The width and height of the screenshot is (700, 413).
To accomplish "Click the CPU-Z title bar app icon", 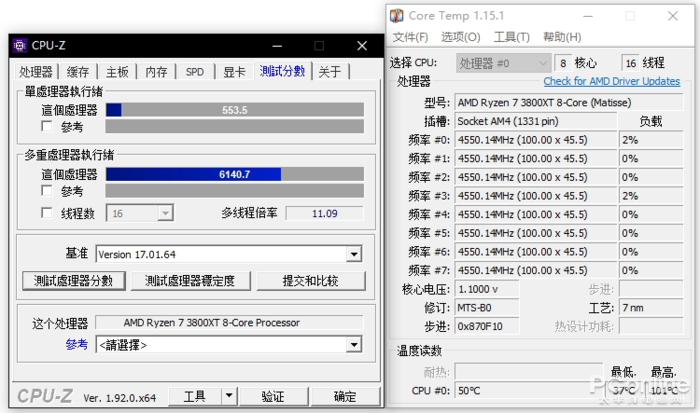I will (20, 46).
